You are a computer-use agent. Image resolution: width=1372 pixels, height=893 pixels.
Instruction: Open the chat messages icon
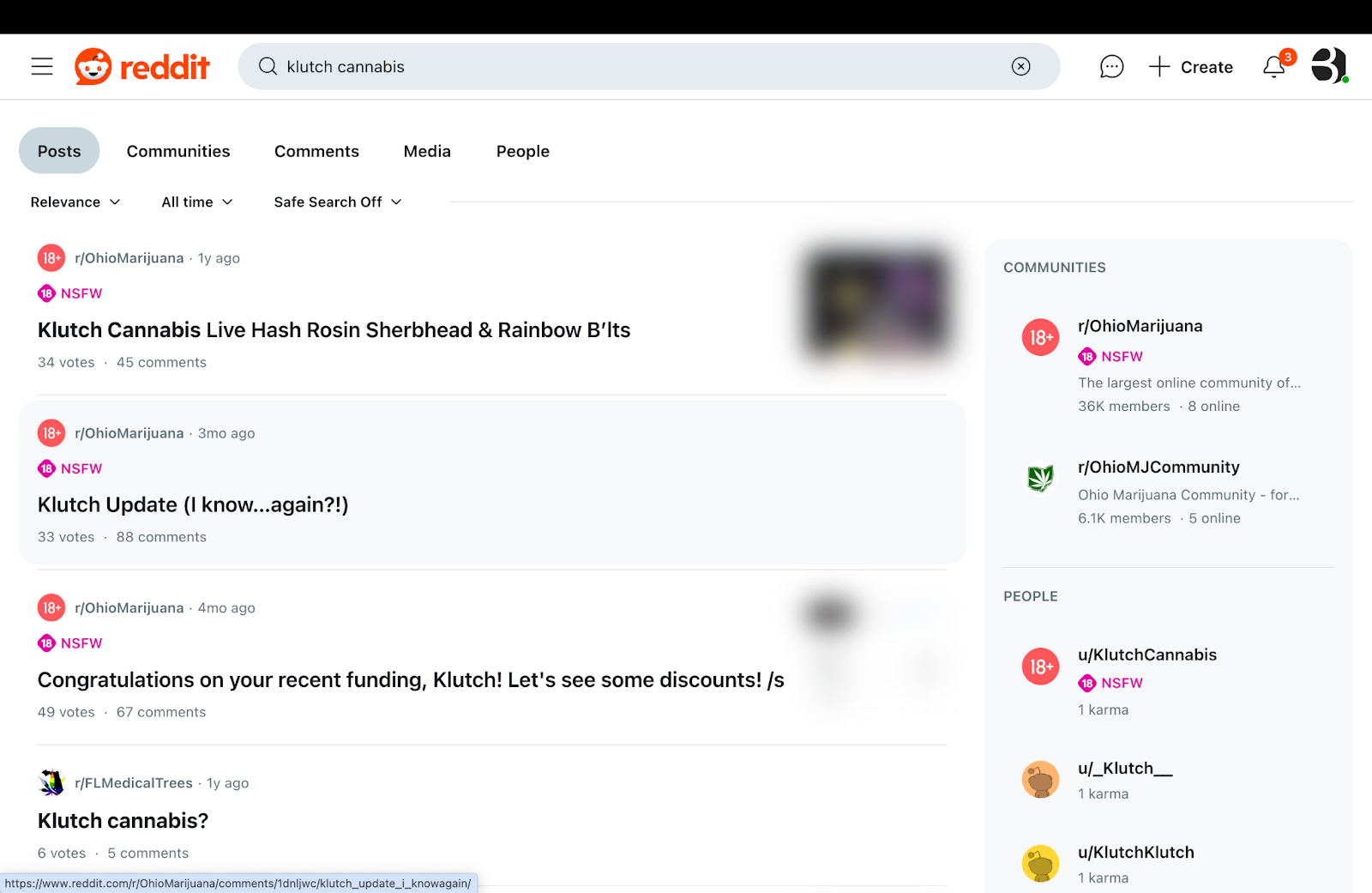point(1111,67)
